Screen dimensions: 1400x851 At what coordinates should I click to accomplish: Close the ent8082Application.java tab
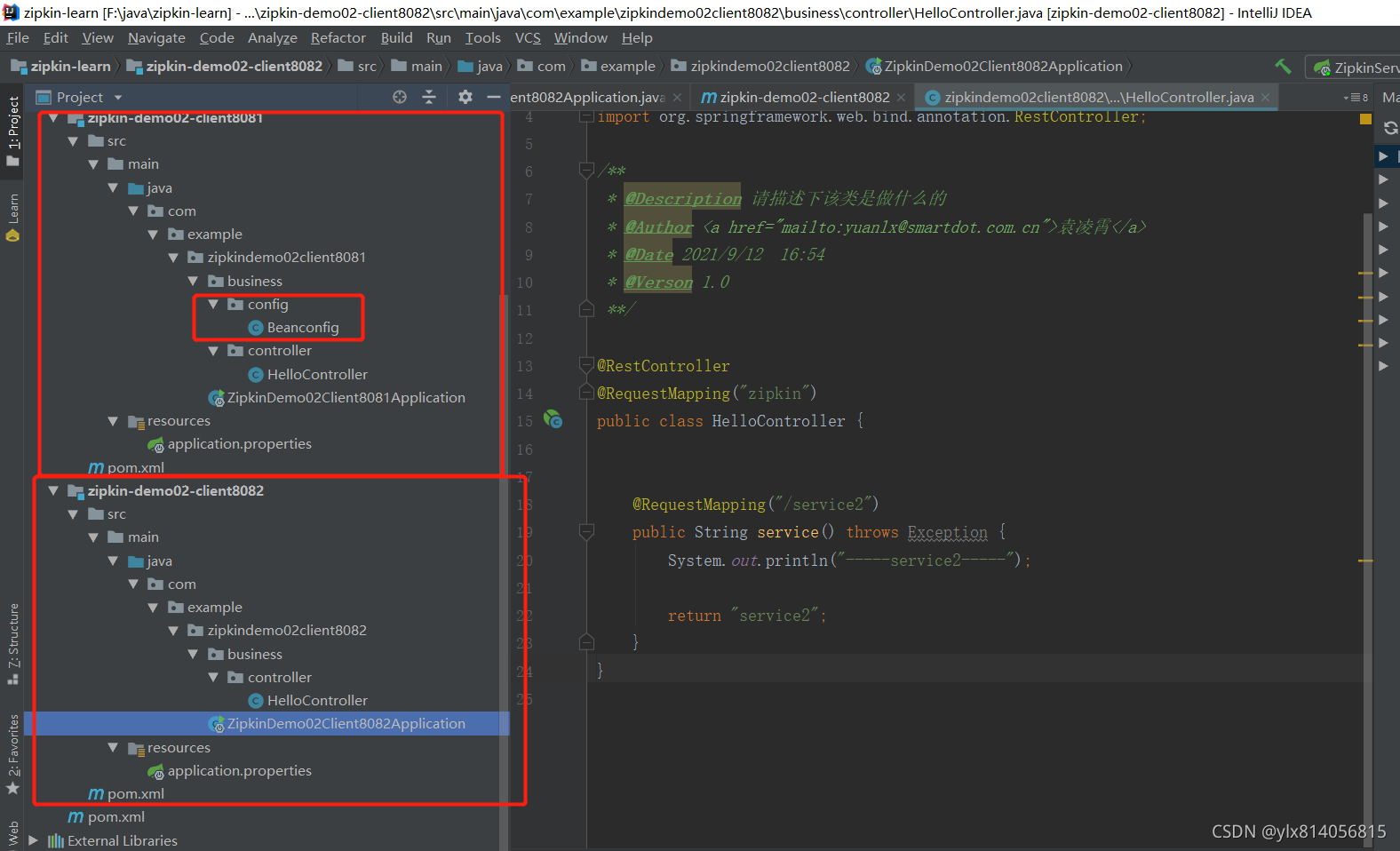coord(677,98)
